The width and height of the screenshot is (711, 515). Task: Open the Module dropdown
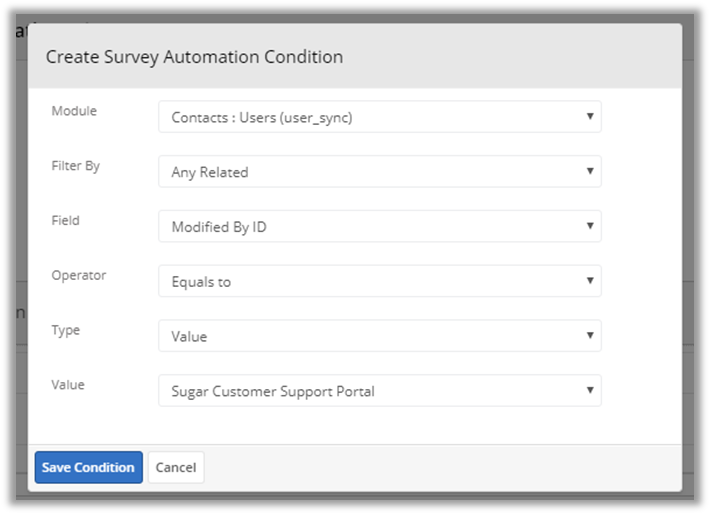(379, 117)
